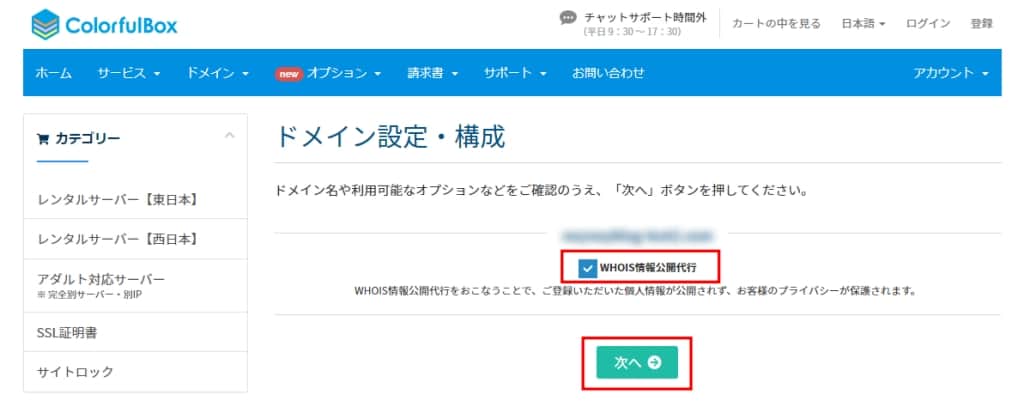Image resolution: width=1024 pixels, height=407 pixels.
Task: Select レンタルサーバー【東日本】 category
Action: click(x=135, y=200)
